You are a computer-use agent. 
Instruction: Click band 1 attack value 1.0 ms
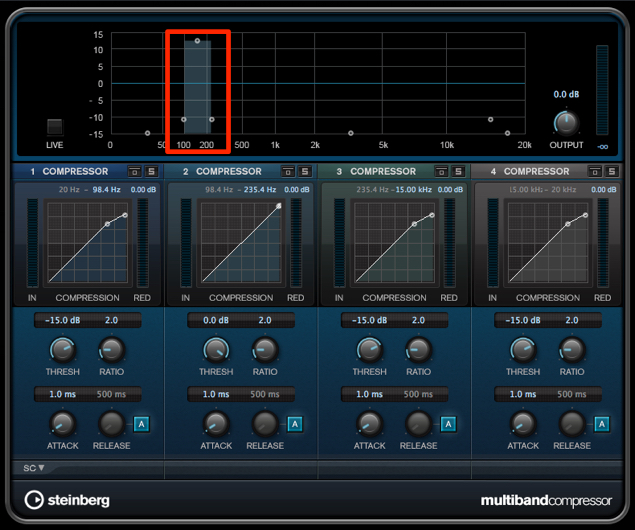click(62, 394)
